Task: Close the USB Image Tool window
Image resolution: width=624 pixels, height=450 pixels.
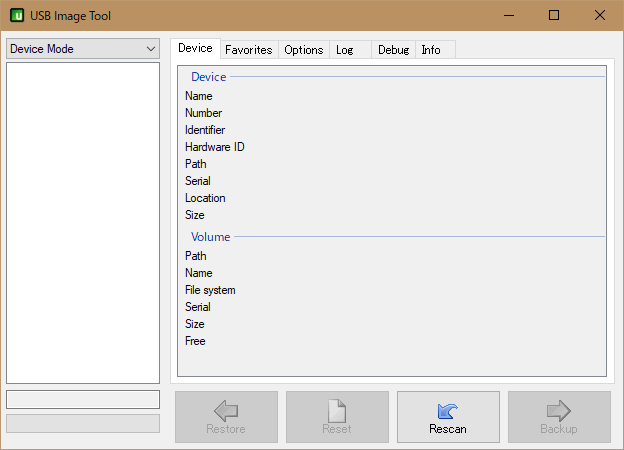Action: [600, 15]
